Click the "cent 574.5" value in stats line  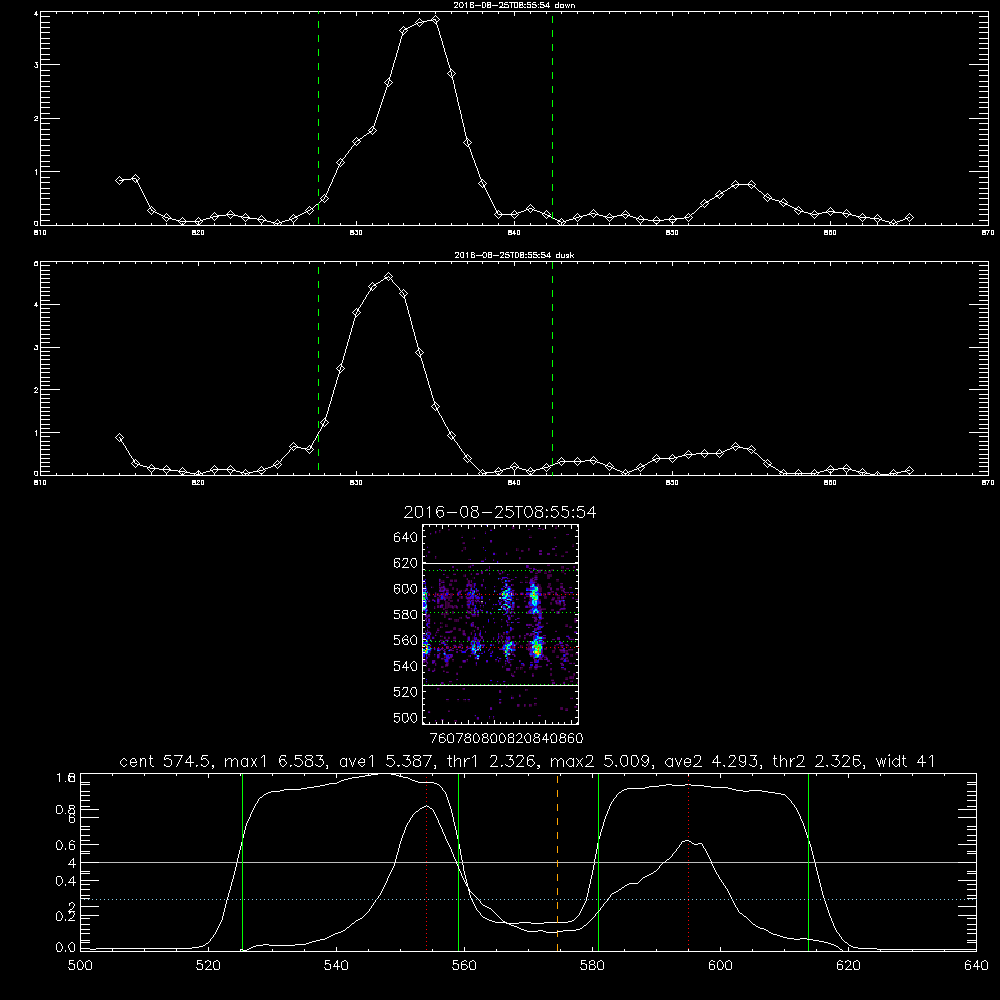click(x=164, y=761)
